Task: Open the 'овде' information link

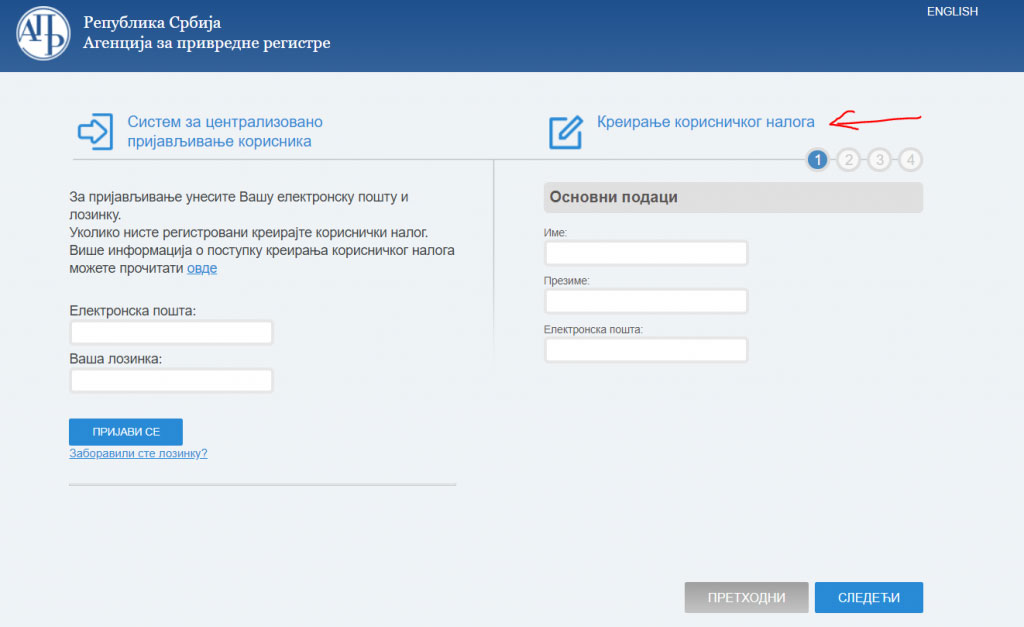Action: tap(201, 268)
